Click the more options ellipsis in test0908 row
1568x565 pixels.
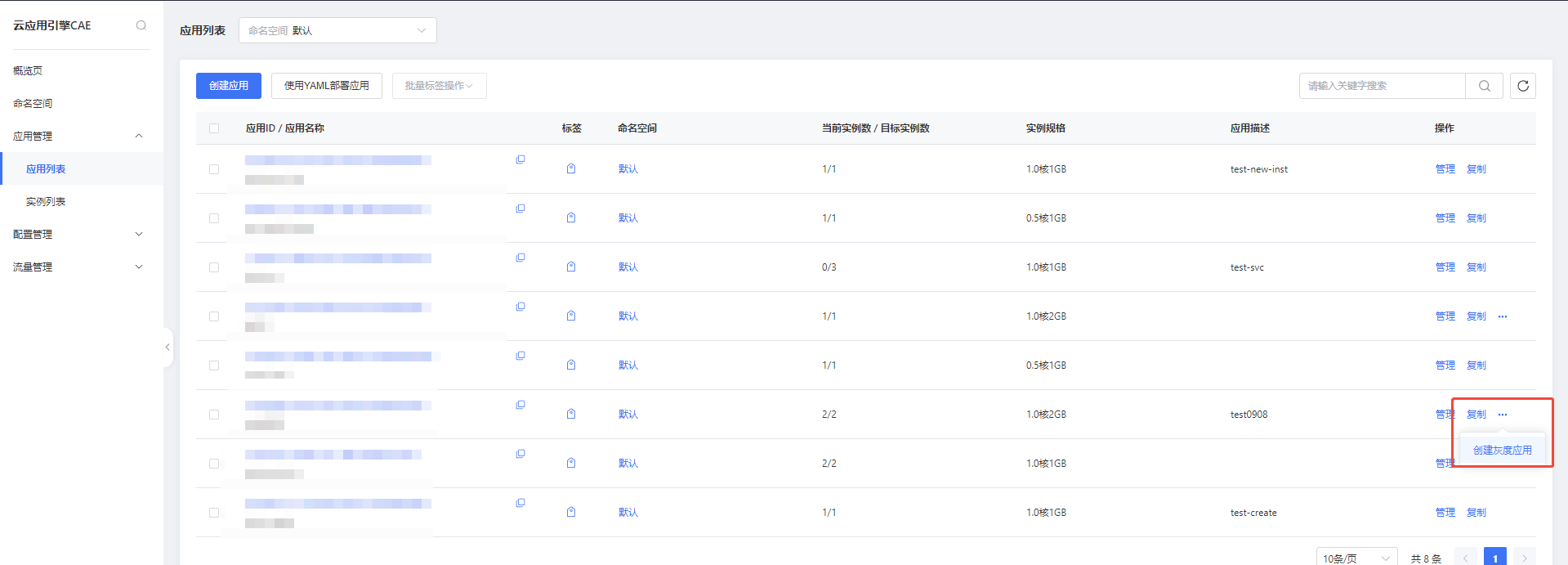[x=1503, y=415]
